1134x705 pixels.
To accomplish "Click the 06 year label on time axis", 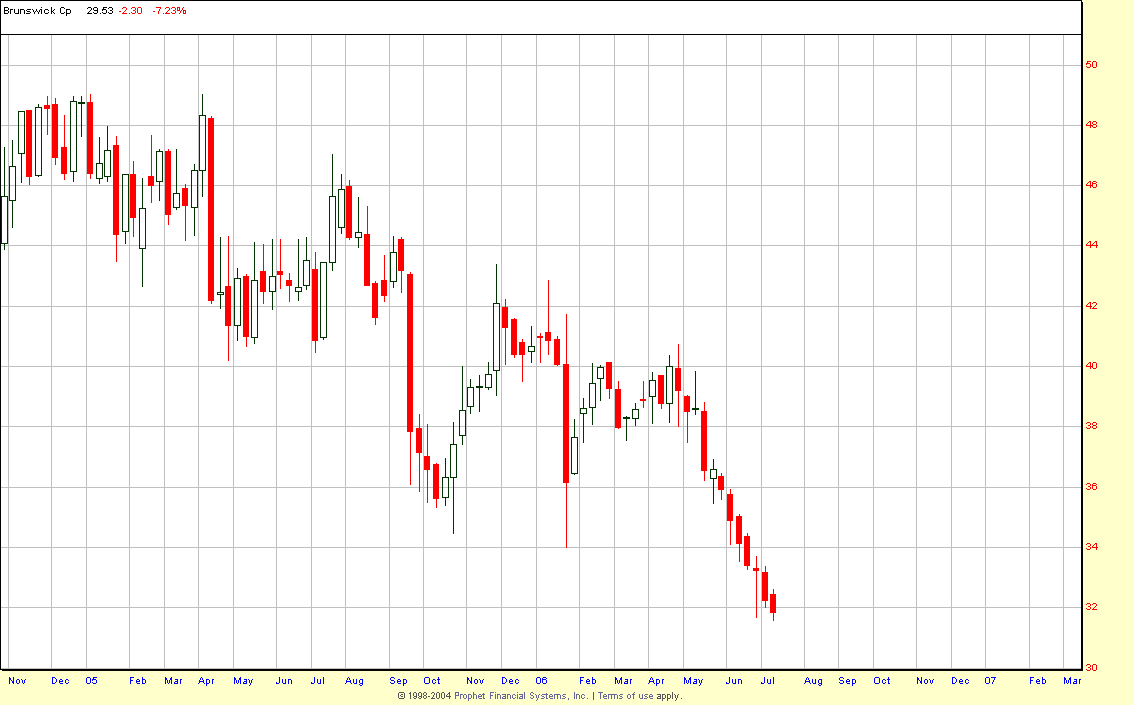I will tap(542, 680).
